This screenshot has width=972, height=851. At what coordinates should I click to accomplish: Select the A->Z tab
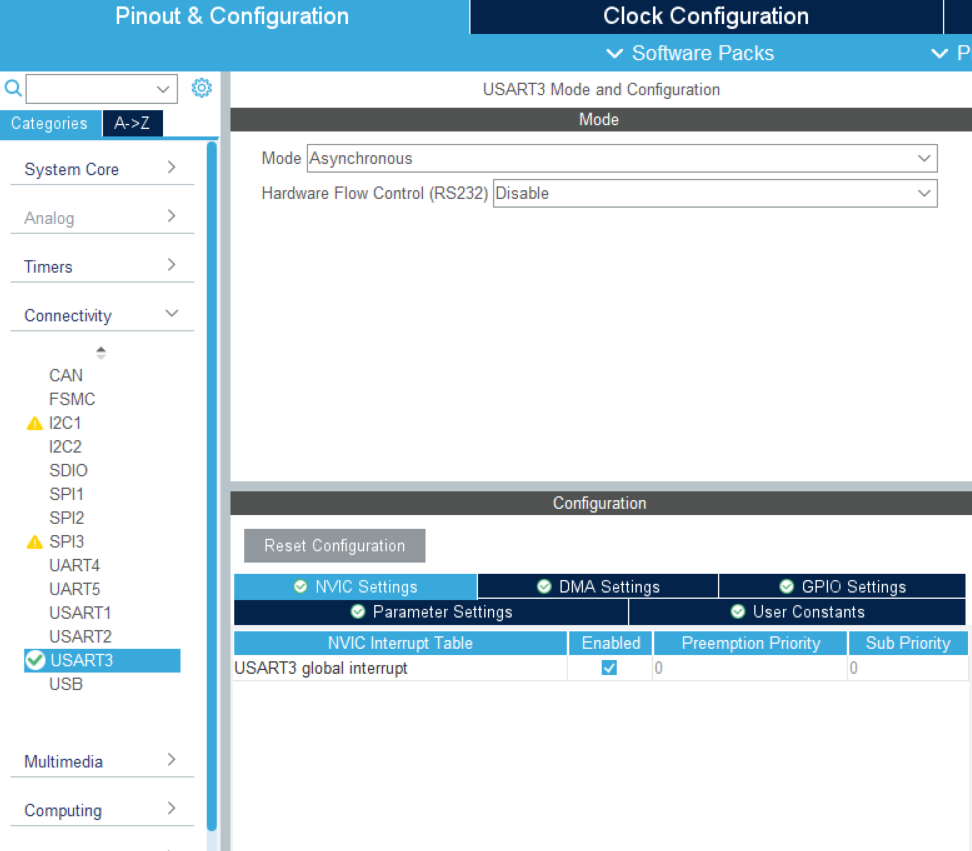(132, 123)
